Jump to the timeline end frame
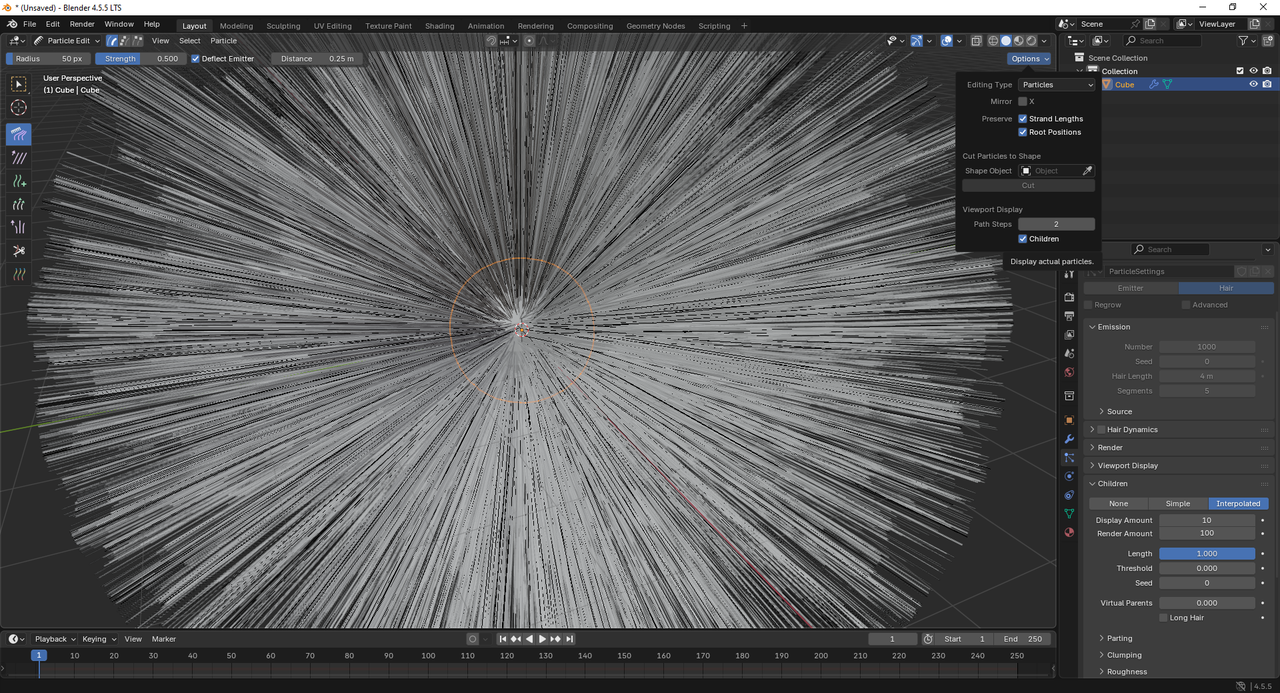Viewport: 1280px width, 693px height. click(x=569, y=639)
